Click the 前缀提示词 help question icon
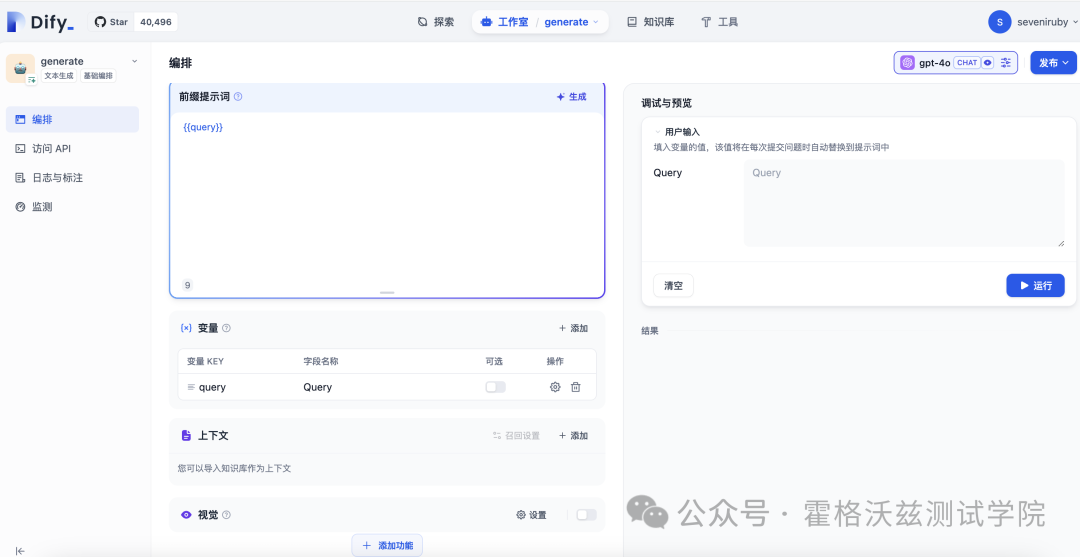Viewport: 1080px width, 557px height. [x=238, y=97]
